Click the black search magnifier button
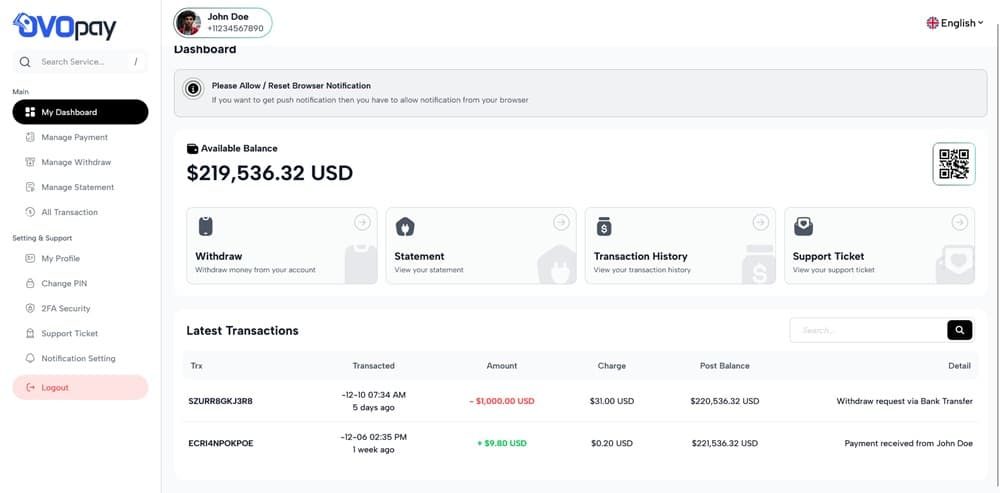This screenshot has width=1000, height=493. click(959, 330)
